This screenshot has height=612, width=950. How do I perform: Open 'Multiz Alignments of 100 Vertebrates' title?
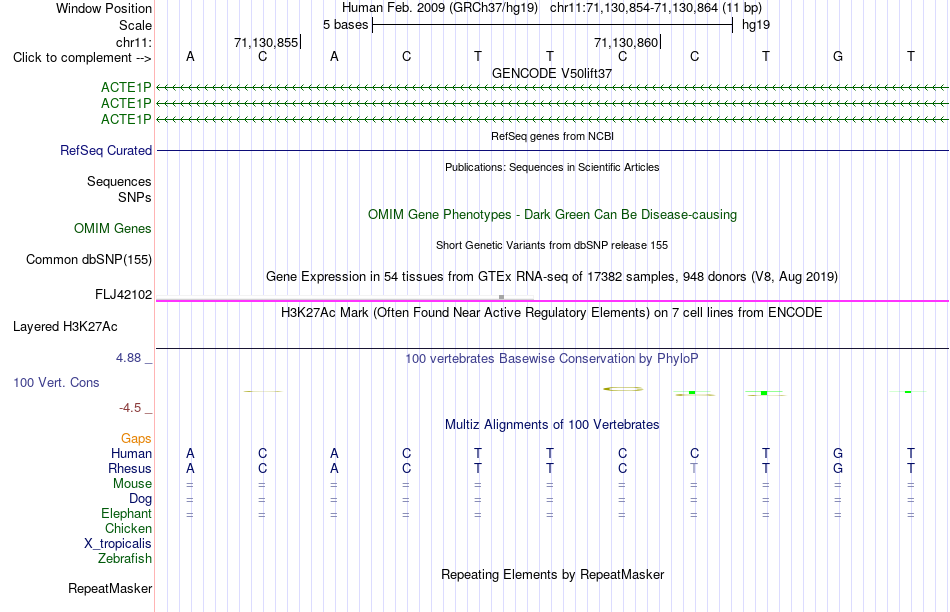pyautogui.click(x=552, y=425)
